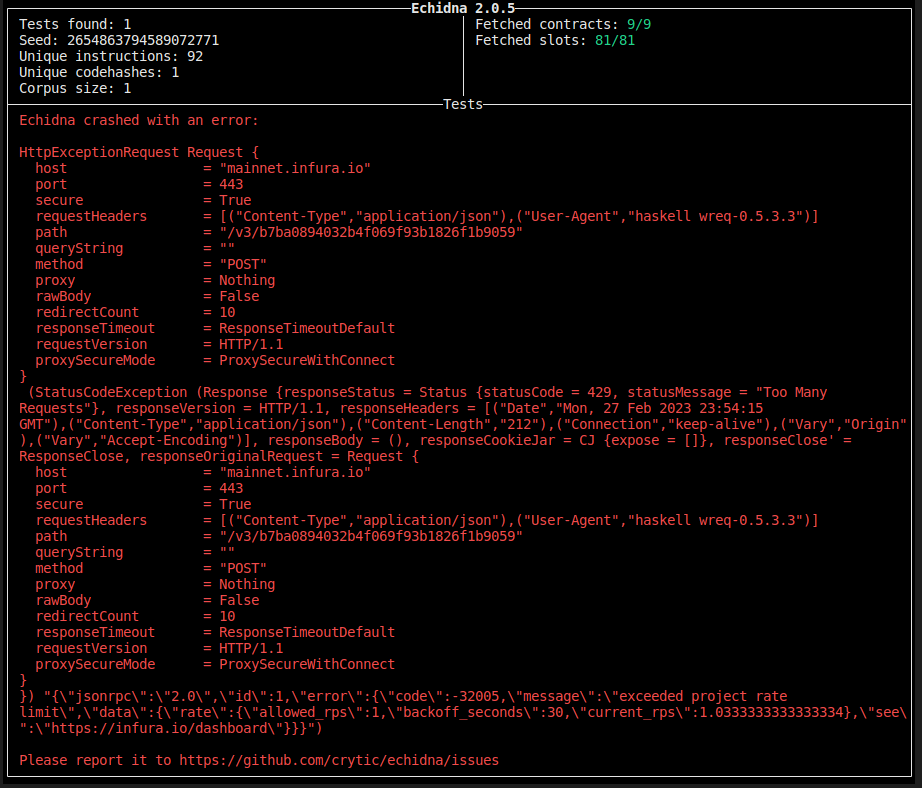Click 'HttpExceptionRequest Request {' line
Screen dimensions: 922x788
click(x=139, y=152)
